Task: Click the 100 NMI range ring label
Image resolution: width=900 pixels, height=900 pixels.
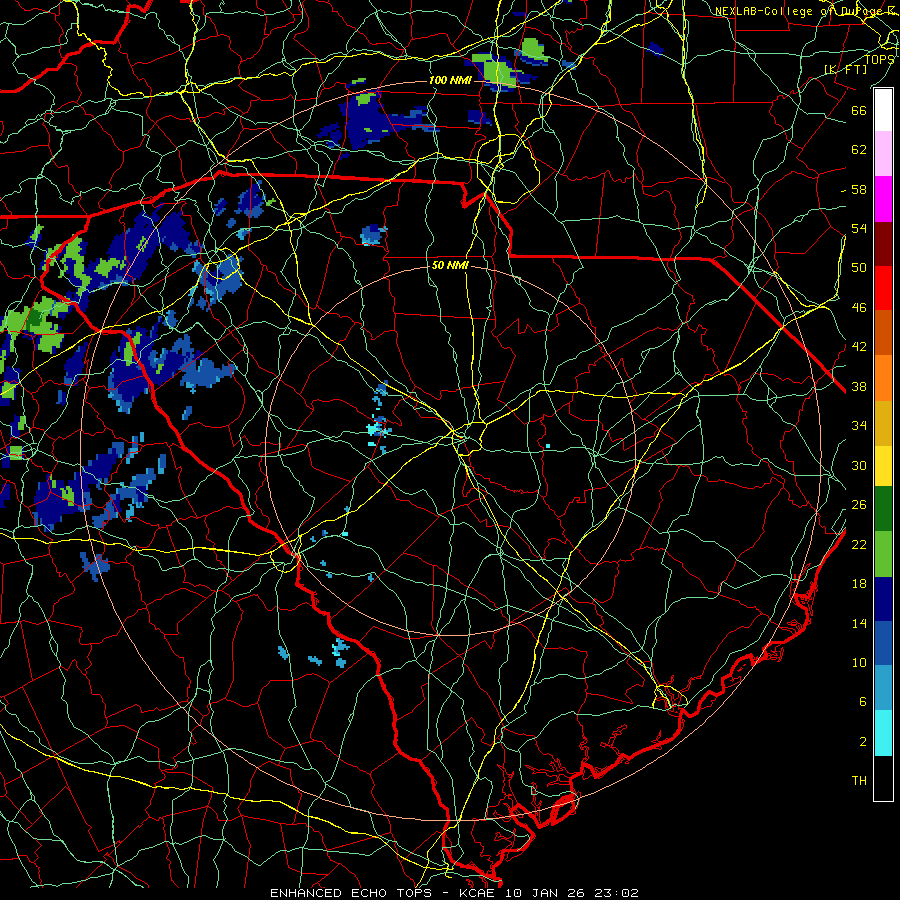Action: click(x=450, y=80)
